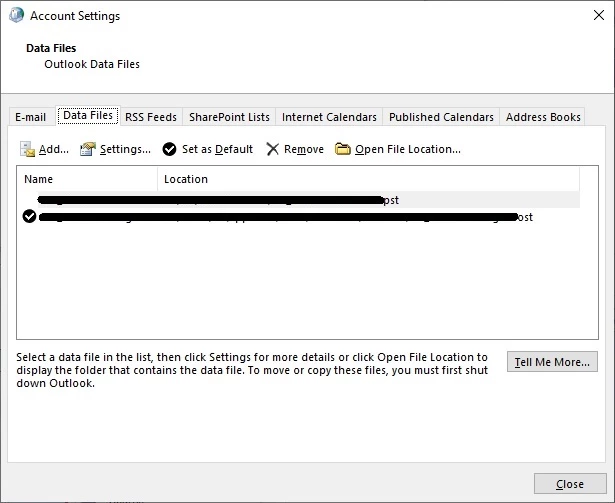Image resolution: width=615 pixels, height=503 pixels.
Task: Switch to the RSS Feeds tab
Action: click(151, 117)
